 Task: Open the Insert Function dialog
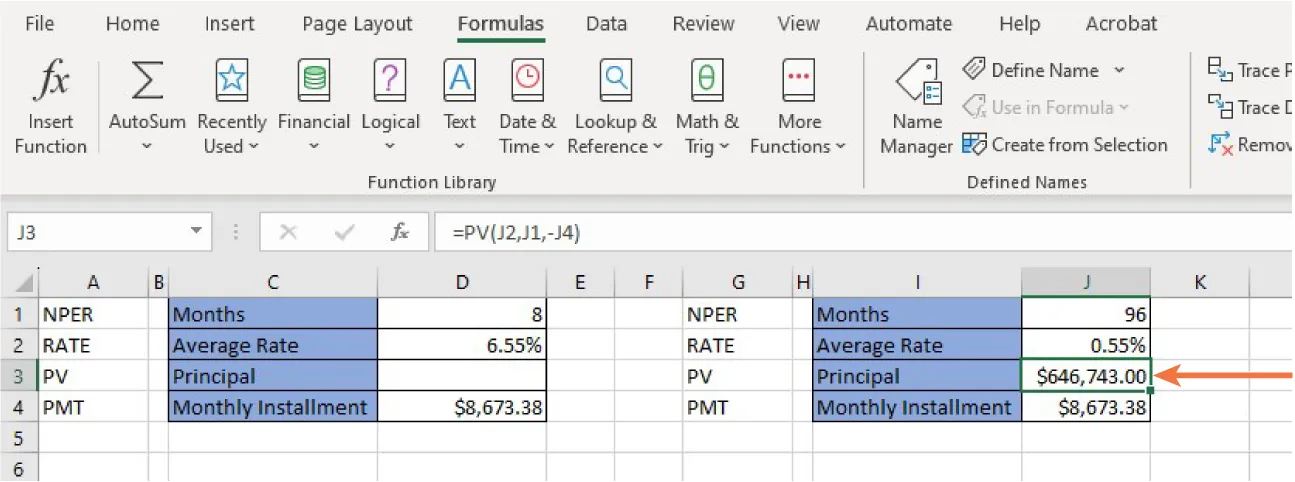[x=50, y=106]
